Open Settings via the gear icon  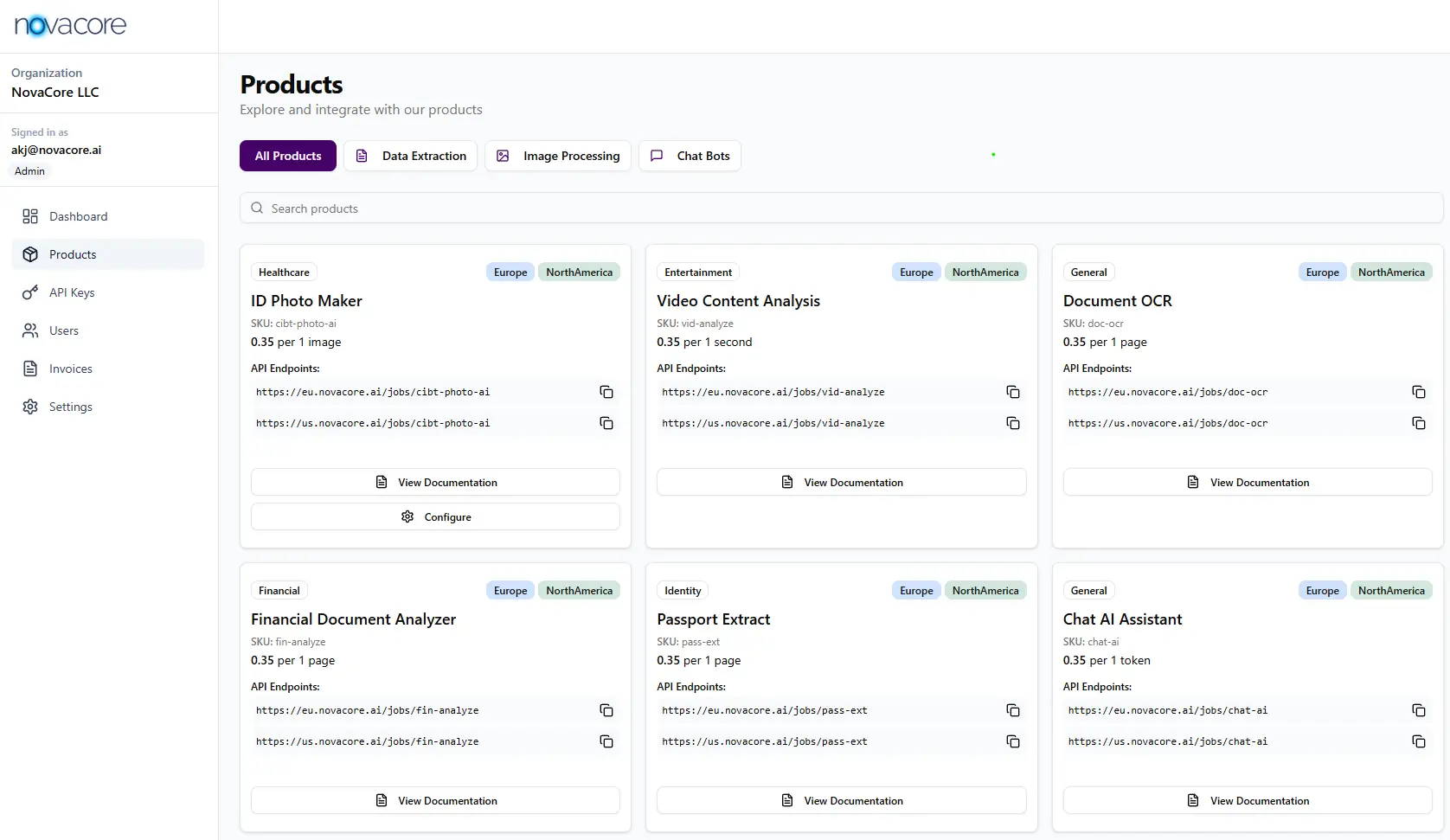30,407
